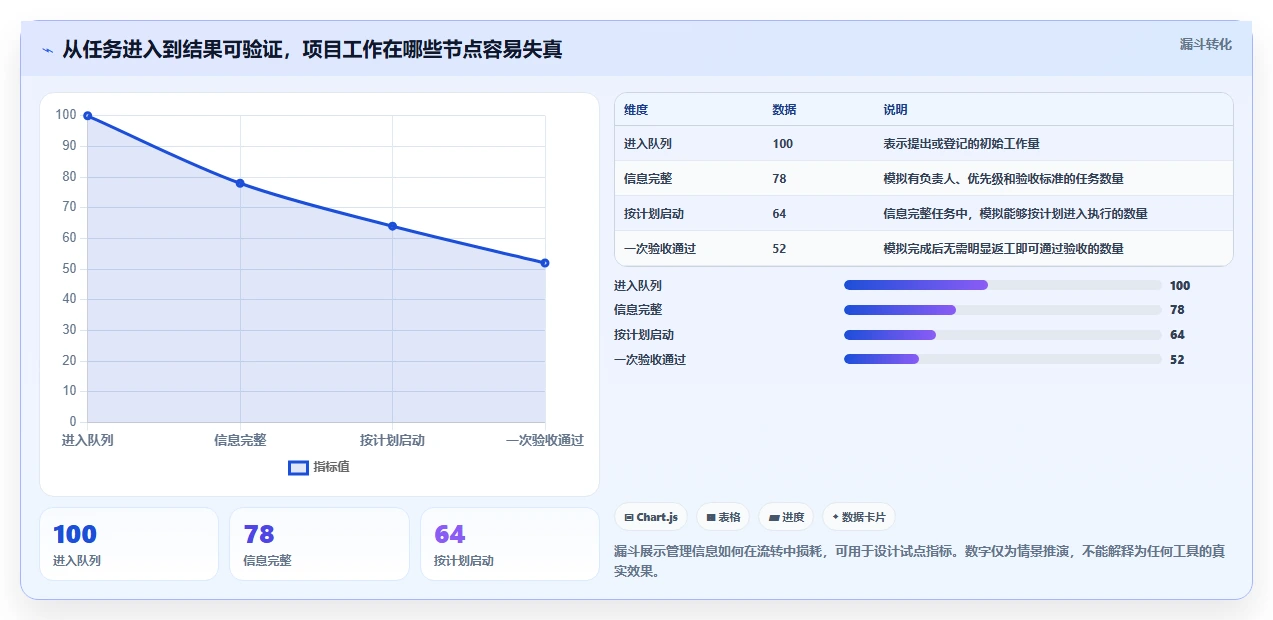Click table value 64
Viewport: 1273px width, 620px height.
(780, 214)
